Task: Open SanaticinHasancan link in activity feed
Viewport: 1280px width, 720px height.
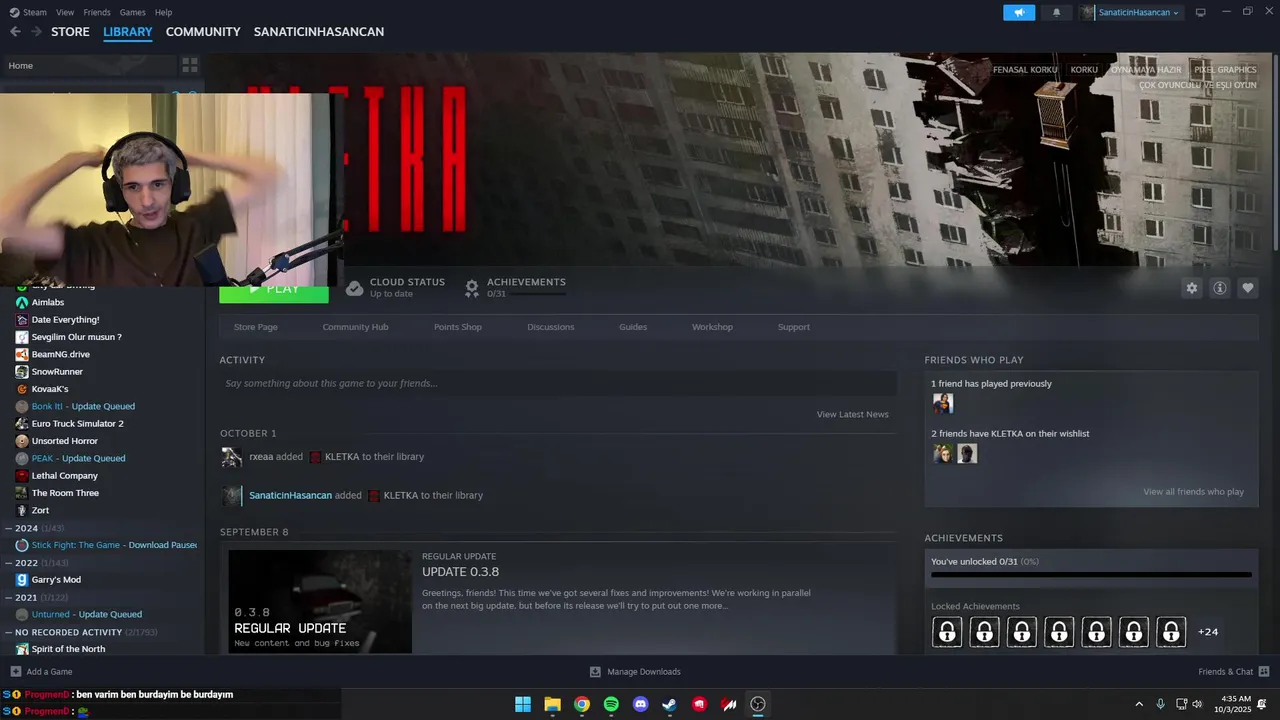Action: click(x=290, y=495)
